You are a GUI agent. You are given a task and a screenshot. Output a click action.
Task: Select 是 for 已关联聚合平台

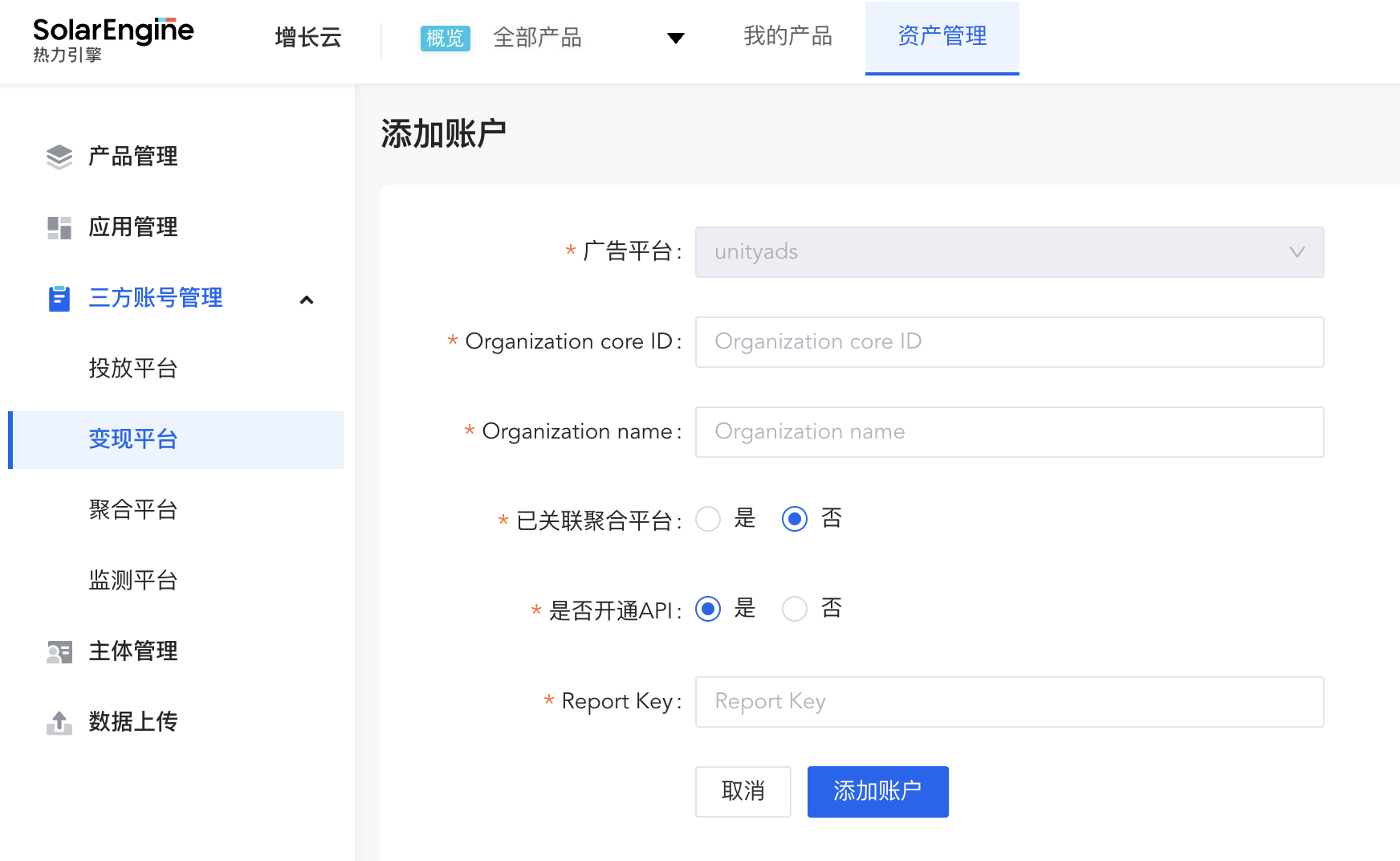708,519
